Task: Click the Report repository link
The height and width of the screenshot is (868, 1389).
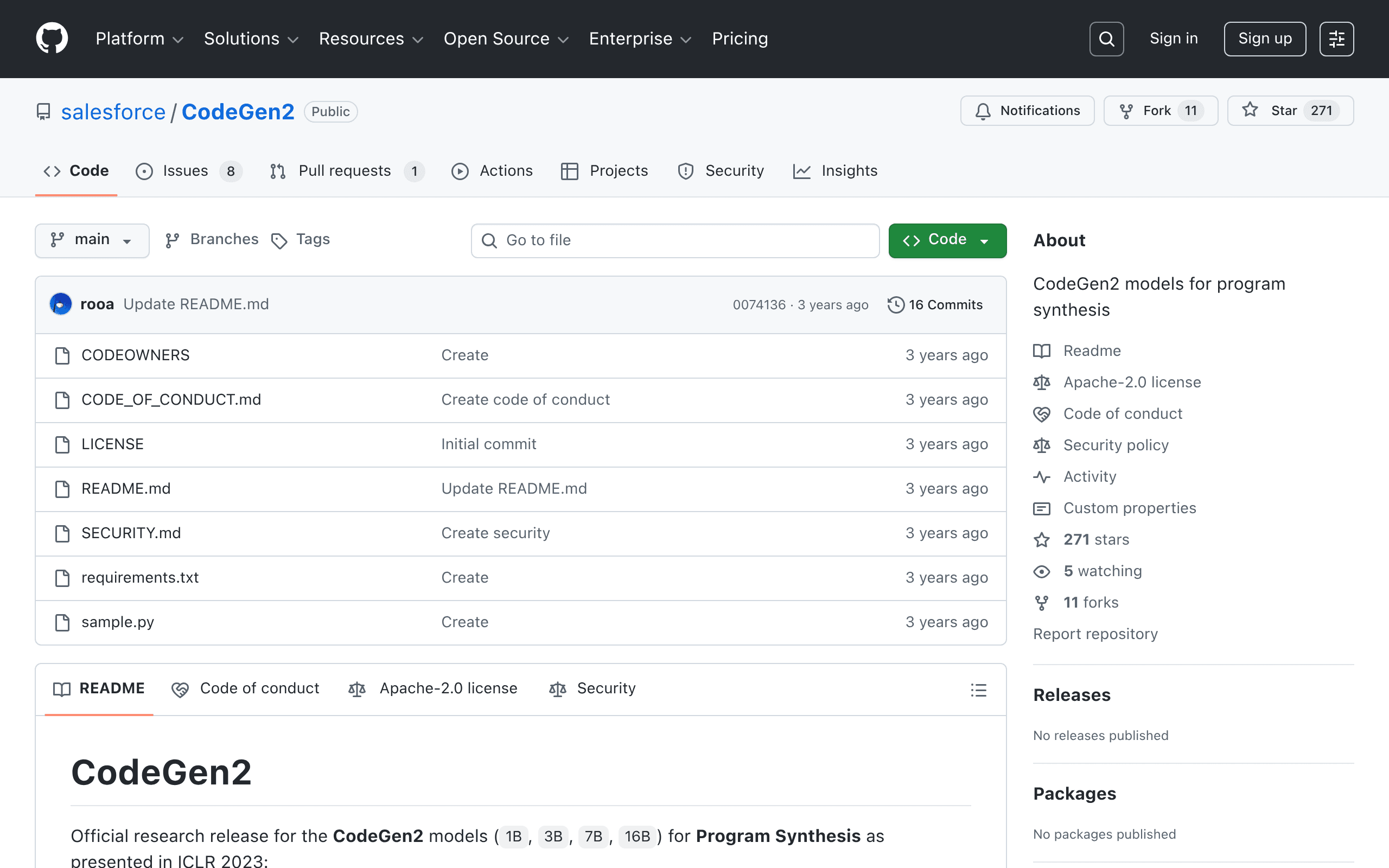Action: 1095,634
